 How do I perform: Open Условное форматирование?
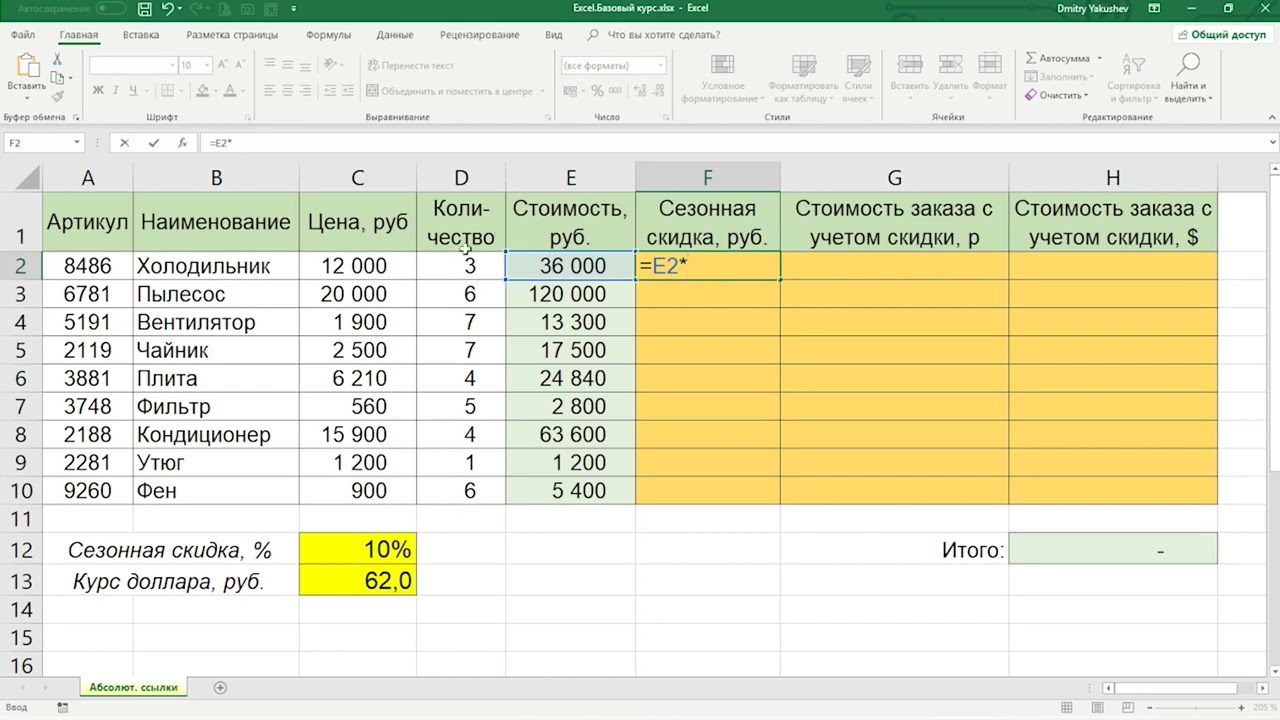723,78
